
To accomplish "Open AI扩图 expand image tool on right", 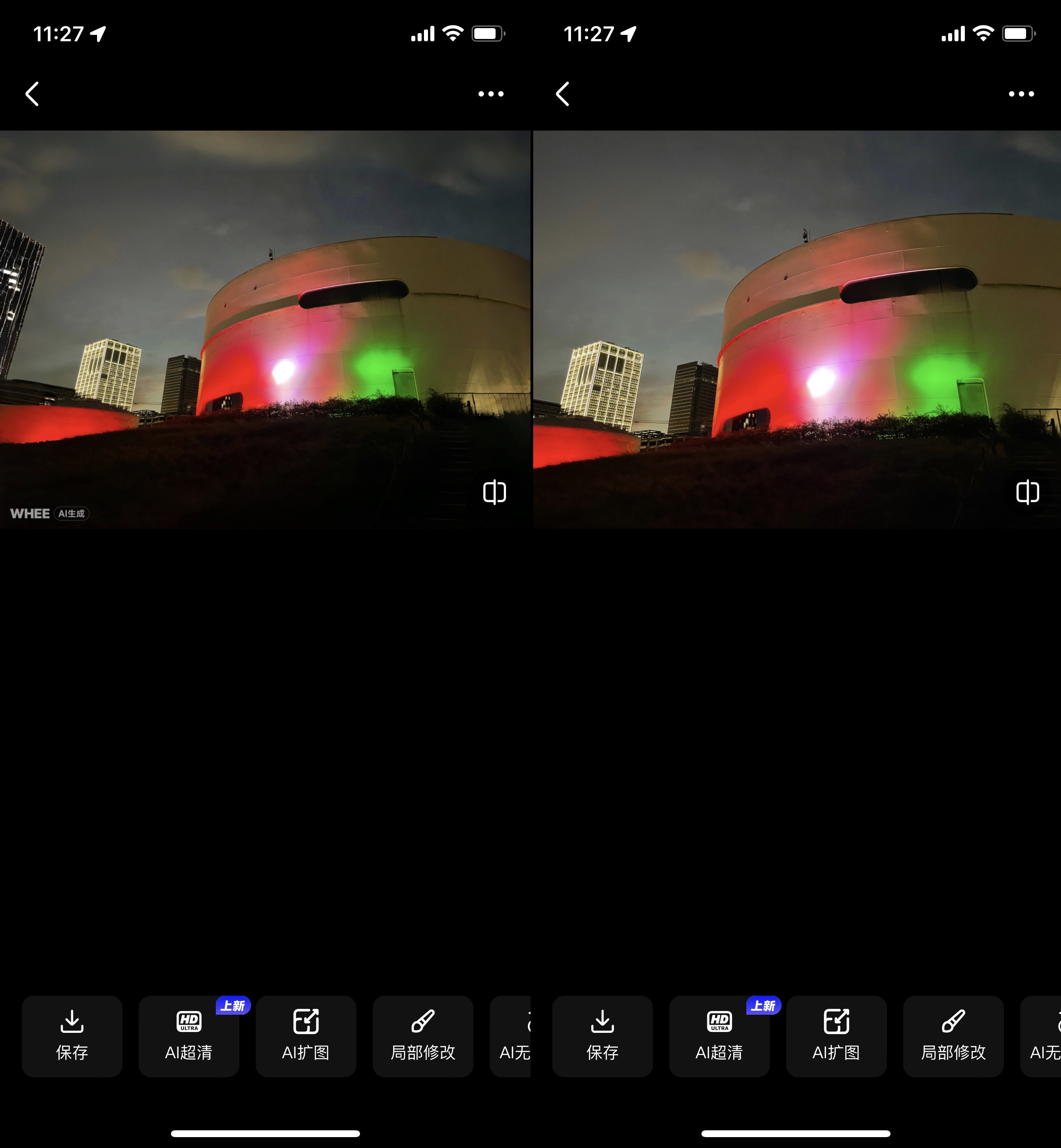I will (836, 1036).
